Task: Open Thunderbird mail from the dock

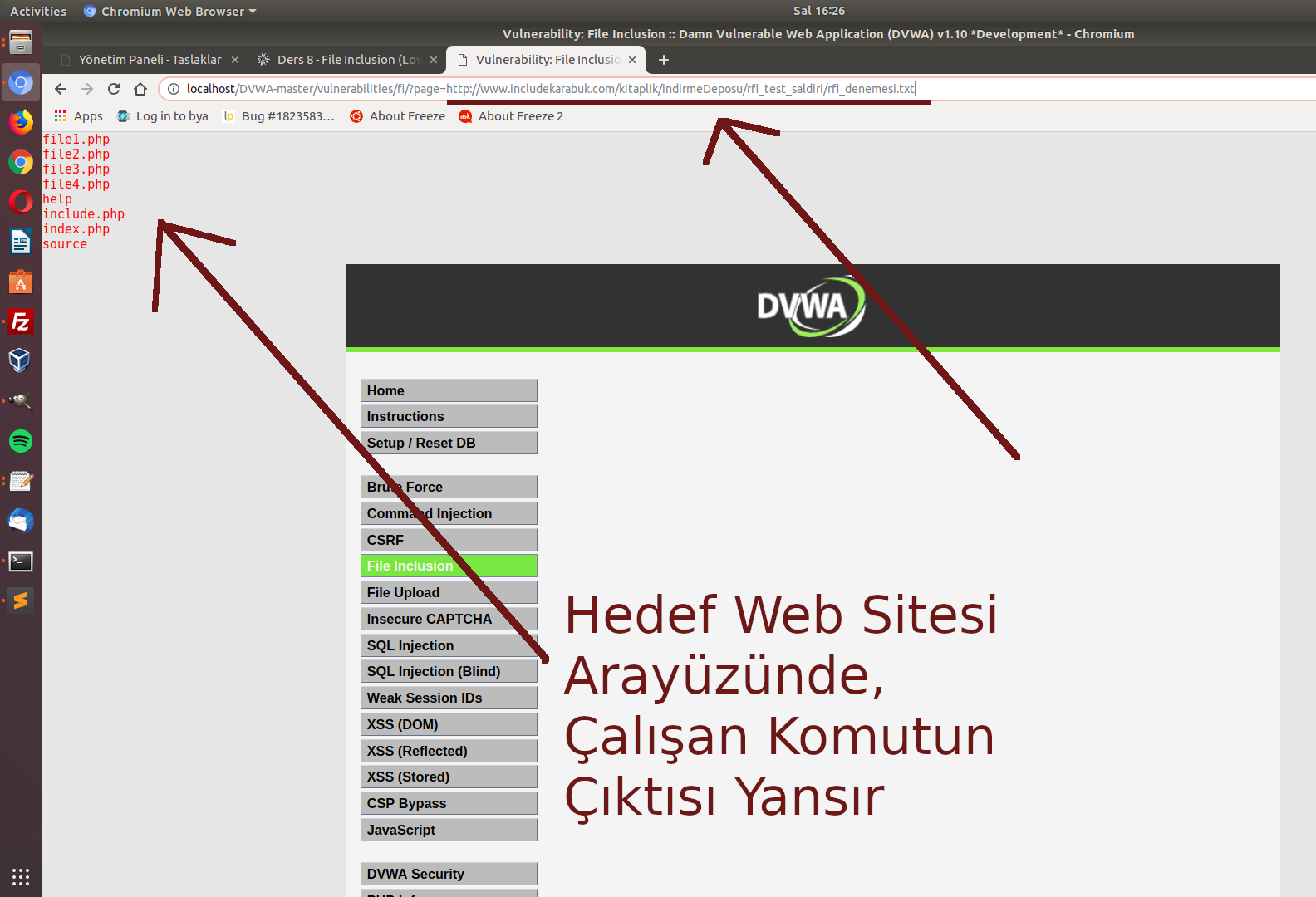Action: (21, 521)
